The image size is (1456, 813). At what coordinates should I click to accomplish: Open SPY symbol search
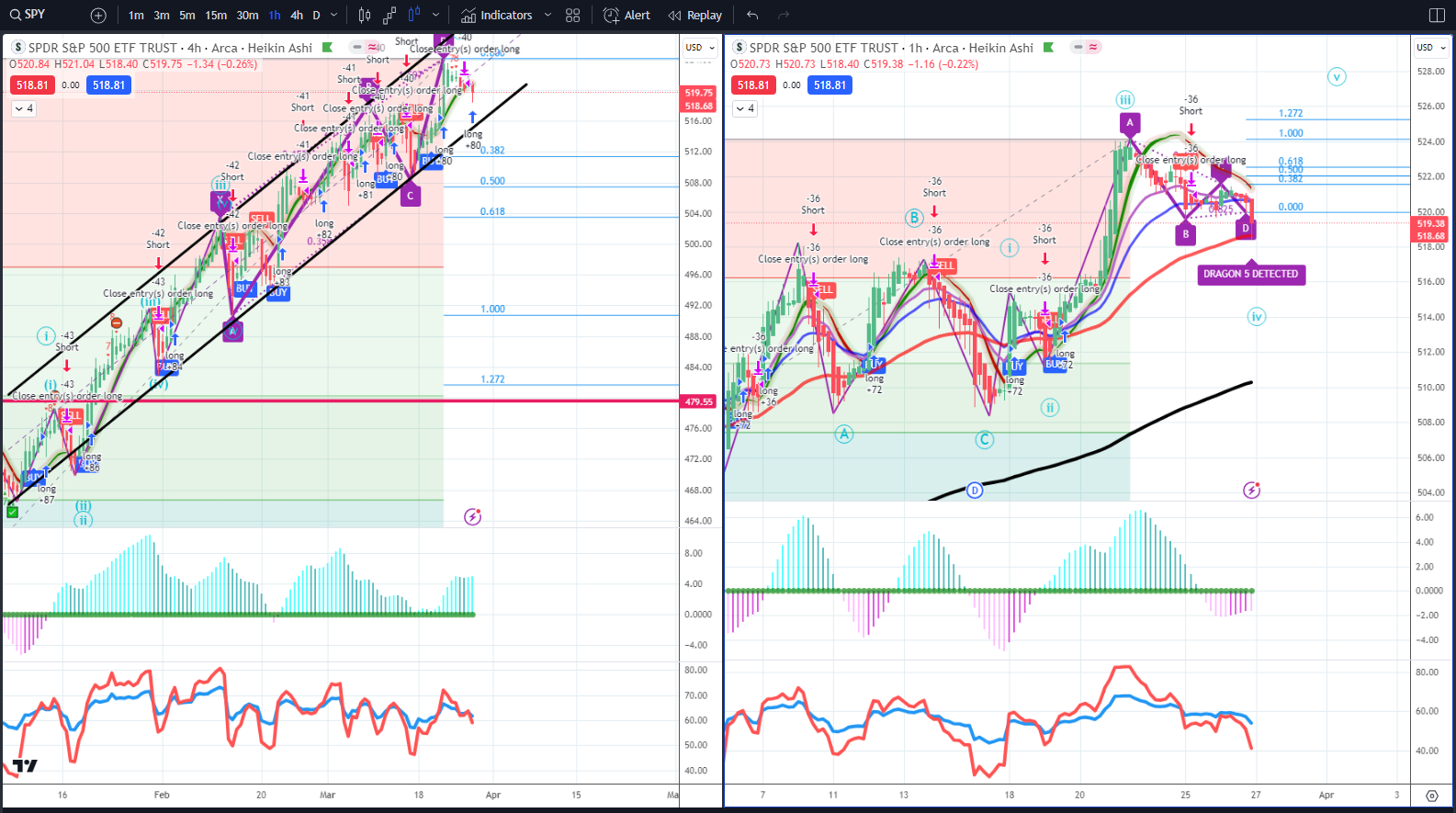[x=28, y=15]
